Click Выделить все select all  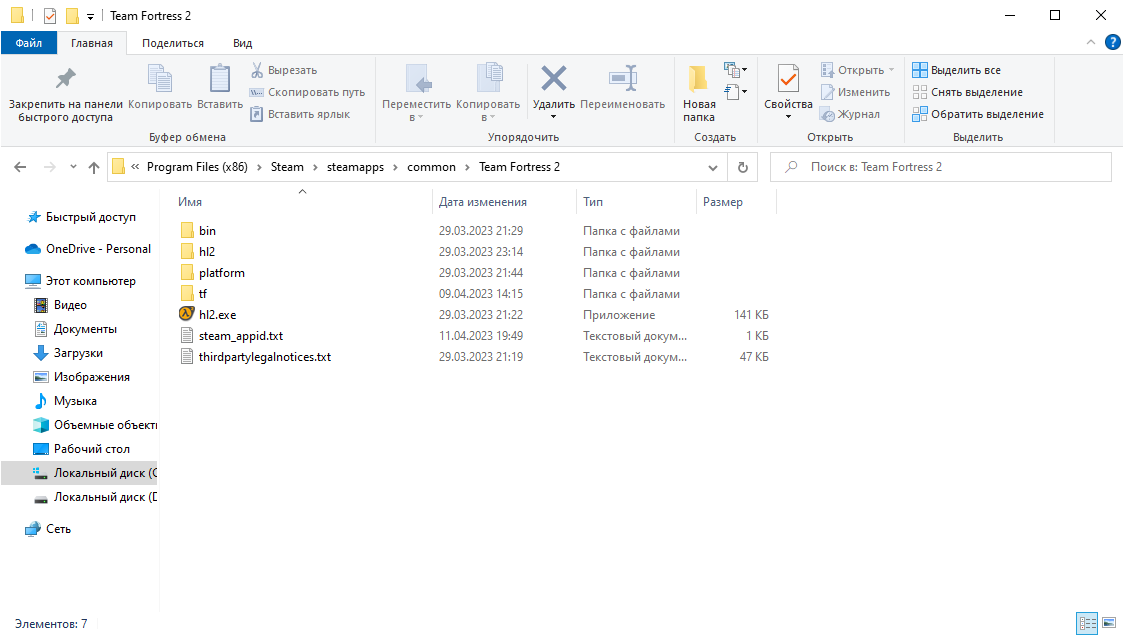point(956,70)
